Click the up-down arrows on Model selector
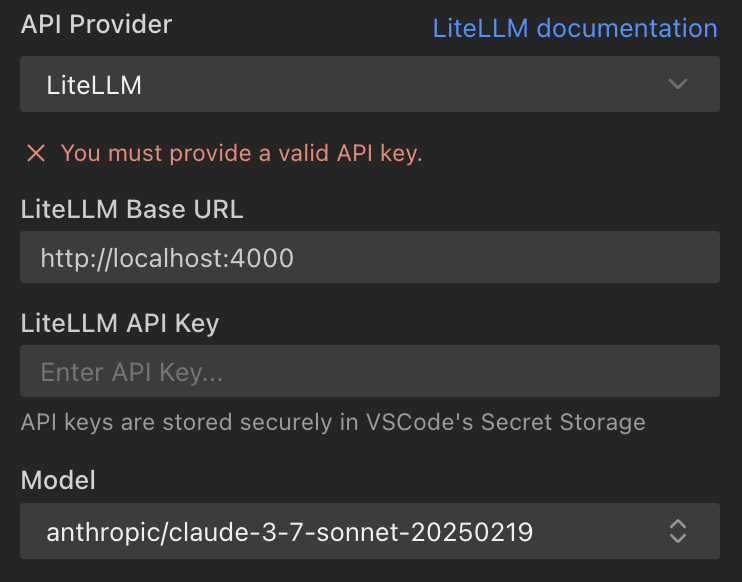 point(678,531)
